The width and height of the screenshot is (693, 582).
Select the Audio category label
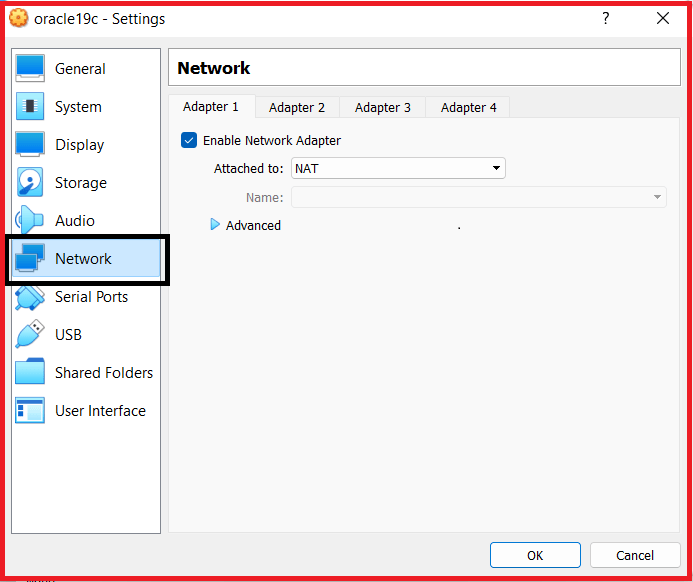coord(75,221)
